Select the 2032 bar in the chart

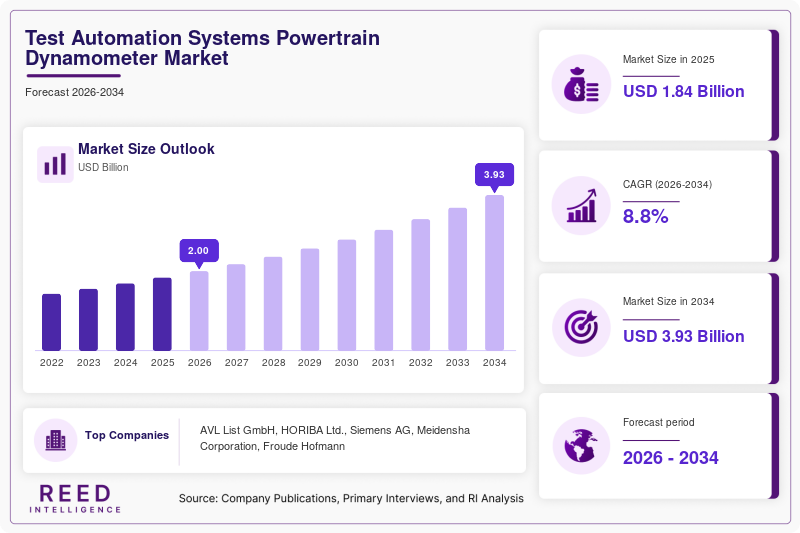(x=420, y=285)
